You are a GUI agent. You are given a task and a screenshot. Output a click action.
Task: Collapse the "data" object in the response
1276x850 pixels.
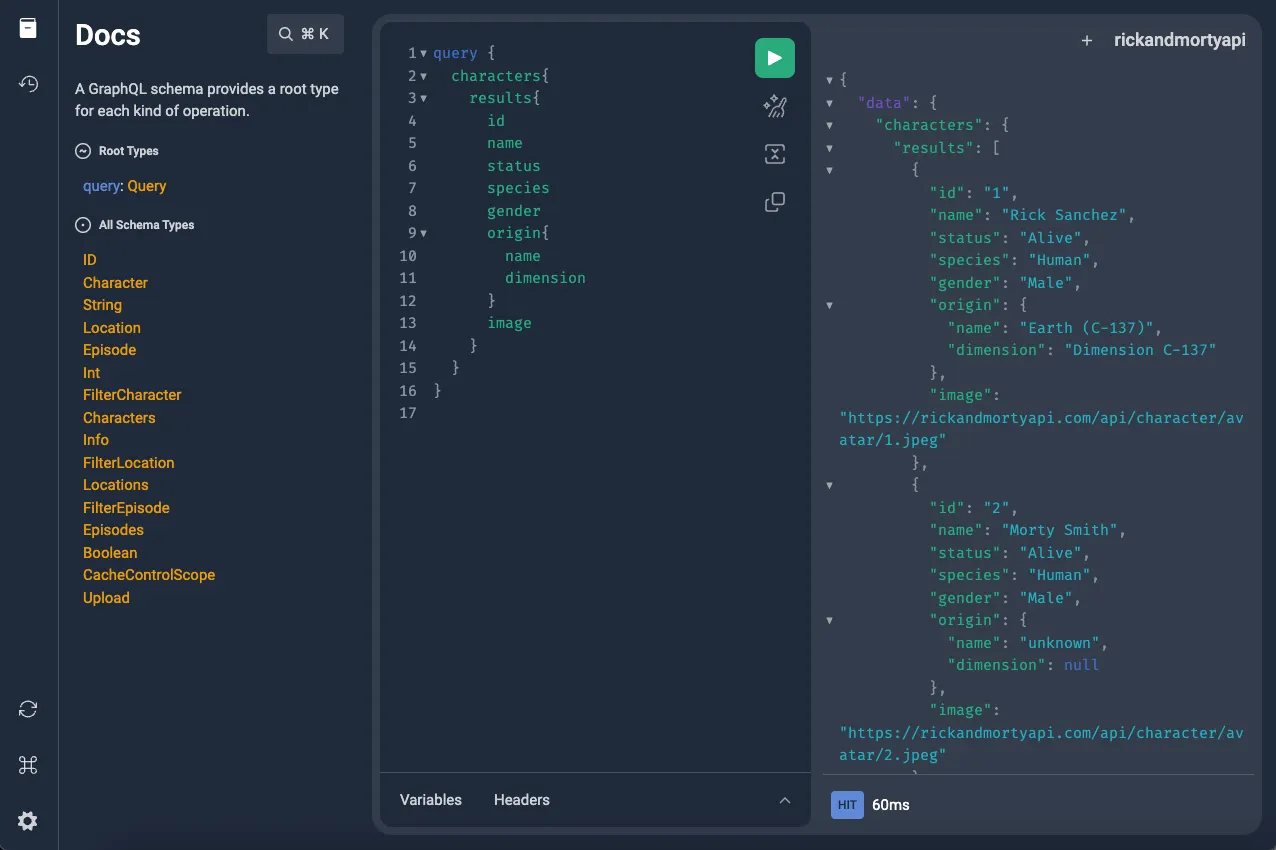829,102
